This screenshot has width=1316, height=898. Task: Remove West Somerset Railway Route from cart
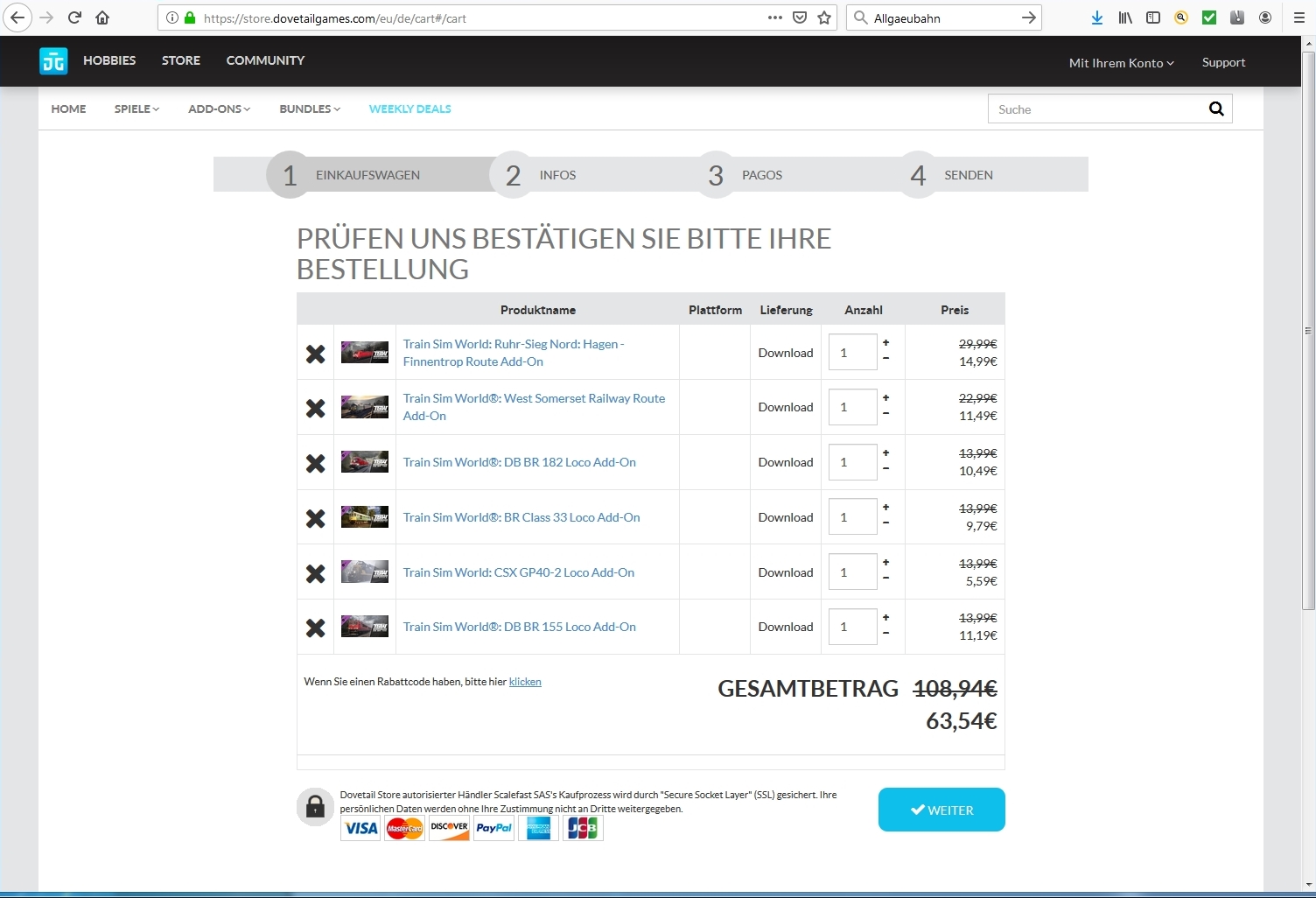click(316, 408)
